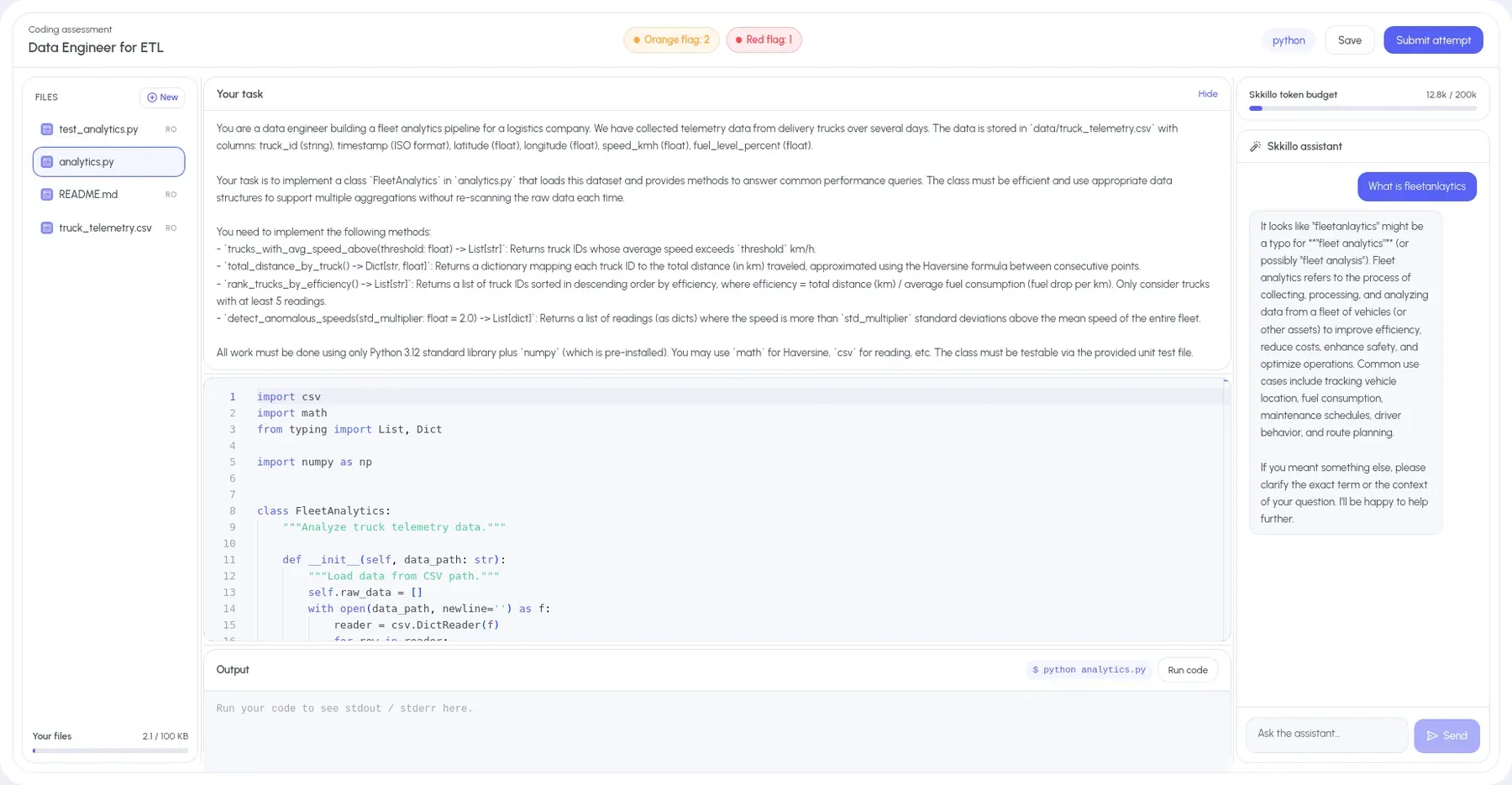Click the output placeholder text area
This screenshot has height=785, width=1512.
point(344,709)
